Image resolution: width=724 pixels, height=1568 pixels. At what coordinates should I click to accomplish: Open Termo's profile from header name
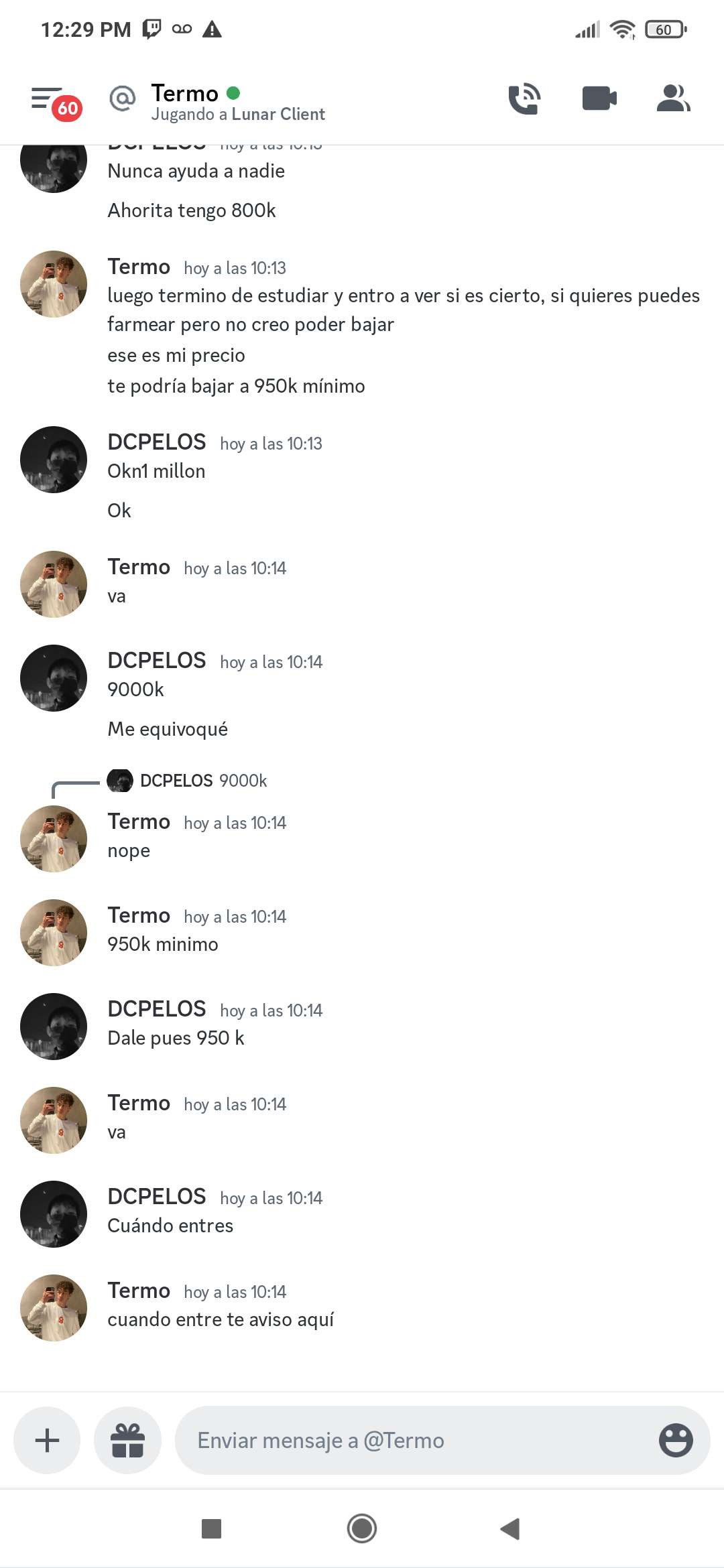click(x=185, y=93)
